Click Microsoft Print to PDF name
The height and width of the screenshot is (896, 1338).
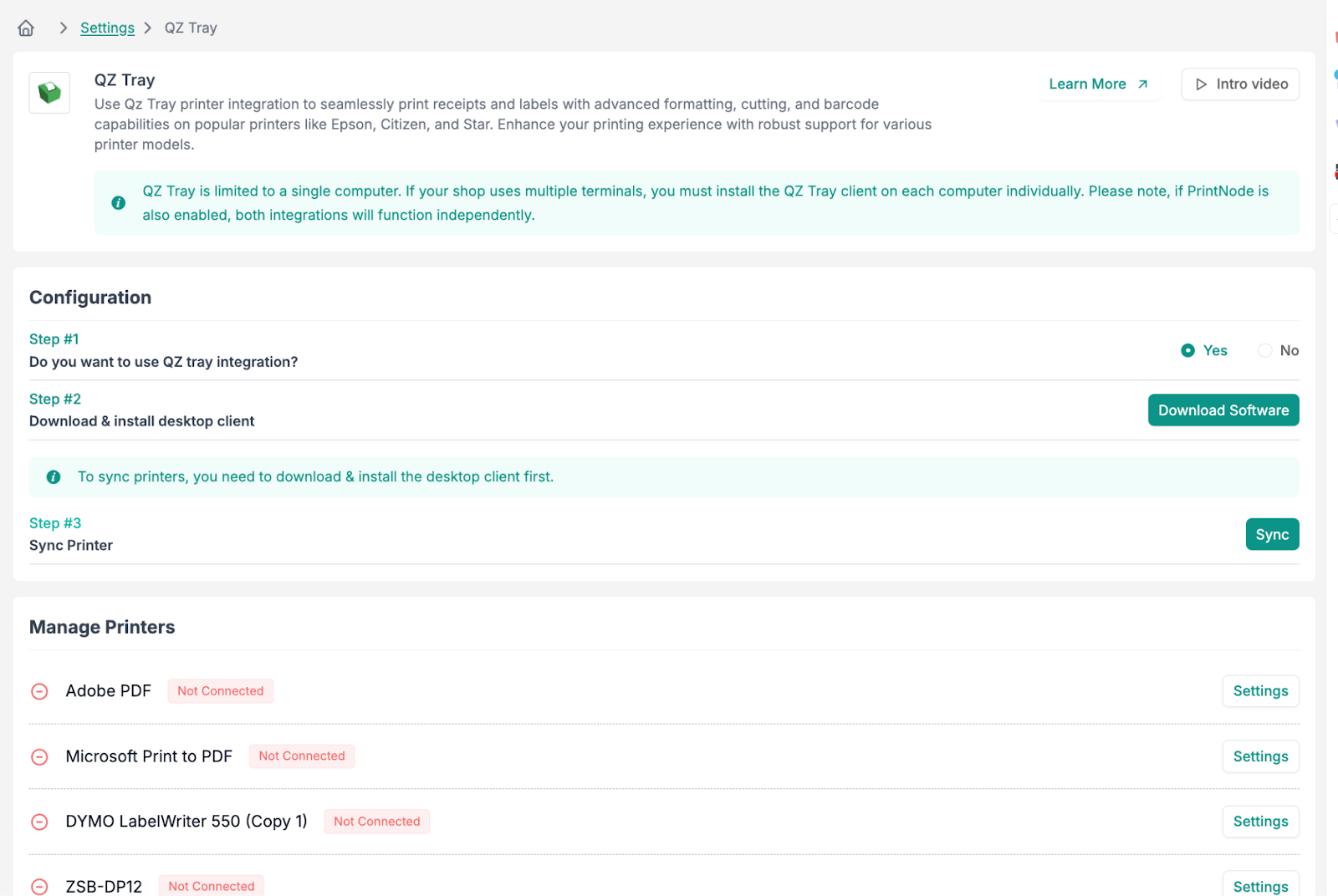pyautogui.click(x=149, y=756)
